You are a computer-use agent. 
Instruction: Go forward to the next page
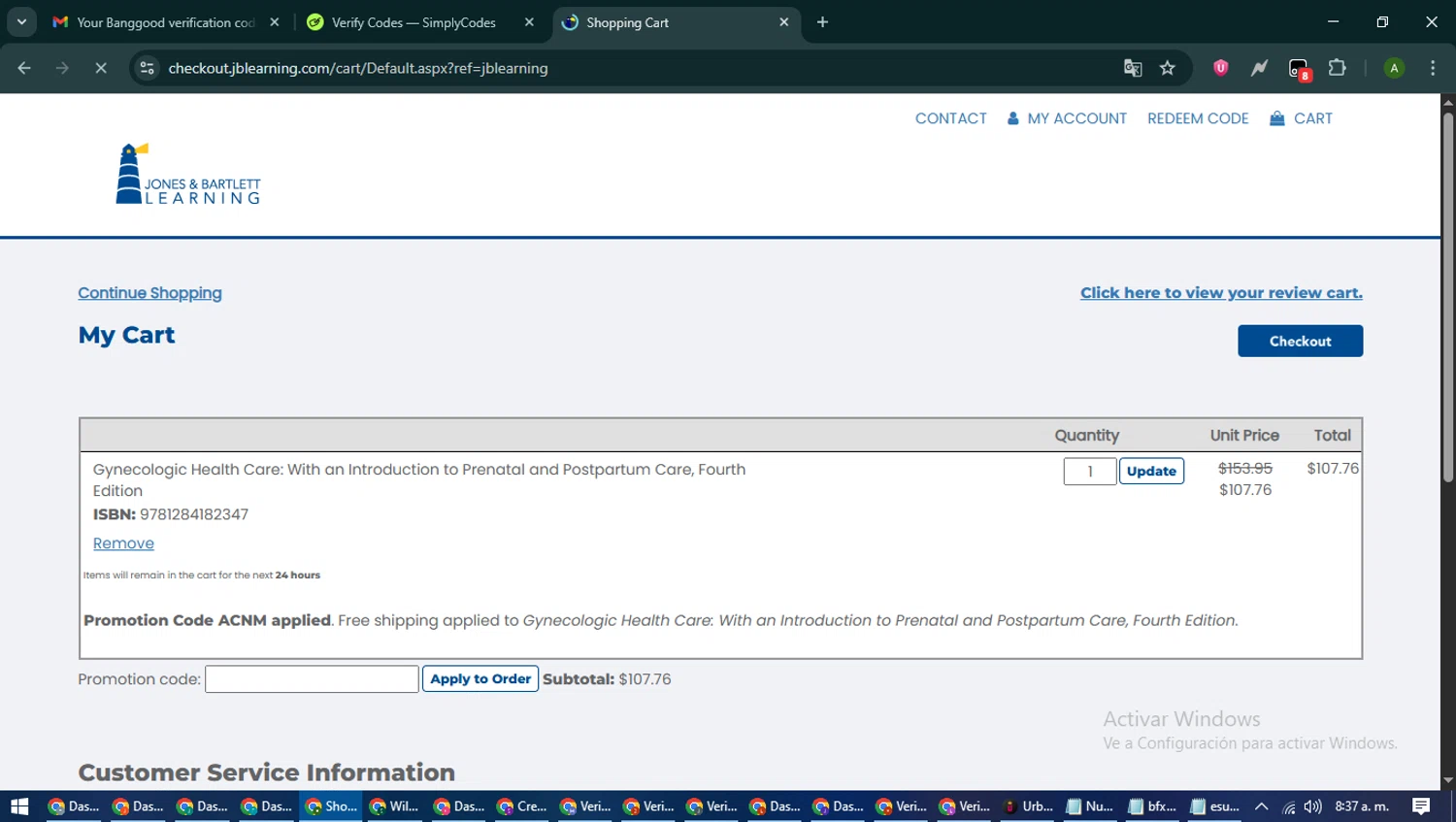coord(62,68)
